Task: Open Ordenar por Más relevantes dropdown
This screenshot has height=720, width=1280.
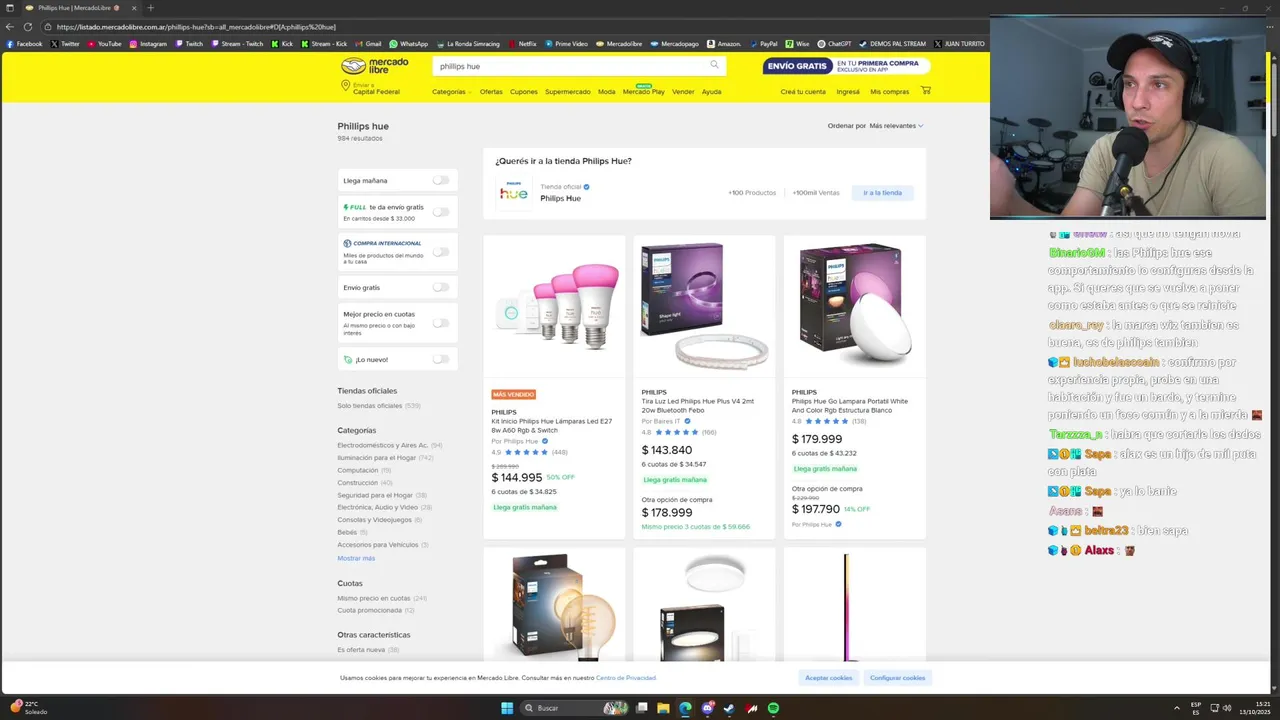Action: pos(875,126)
